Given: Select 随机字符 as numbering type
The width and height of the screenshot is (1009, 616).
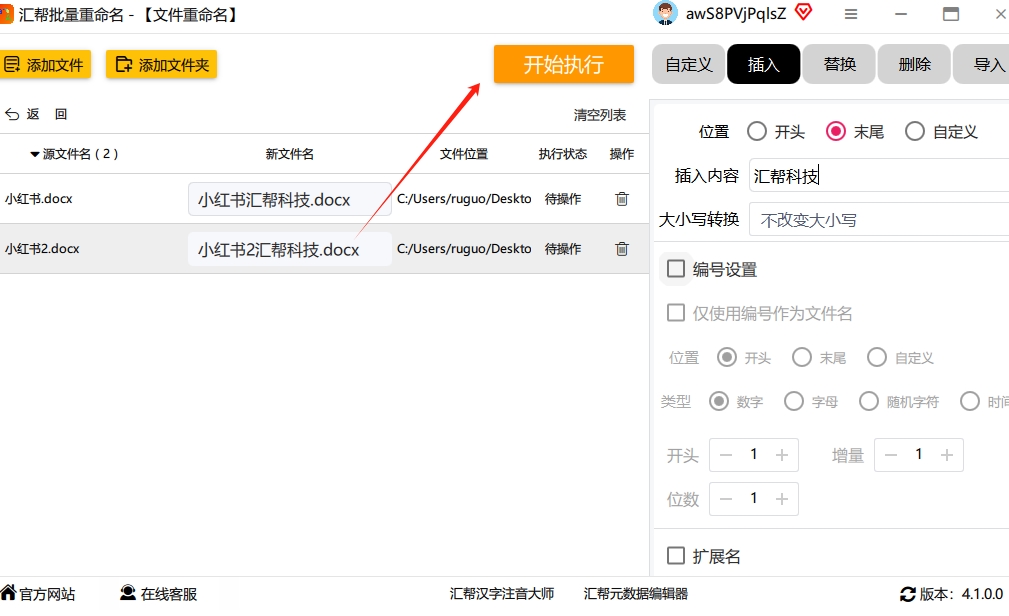Looking at the screenshot, I should [869, 401].
